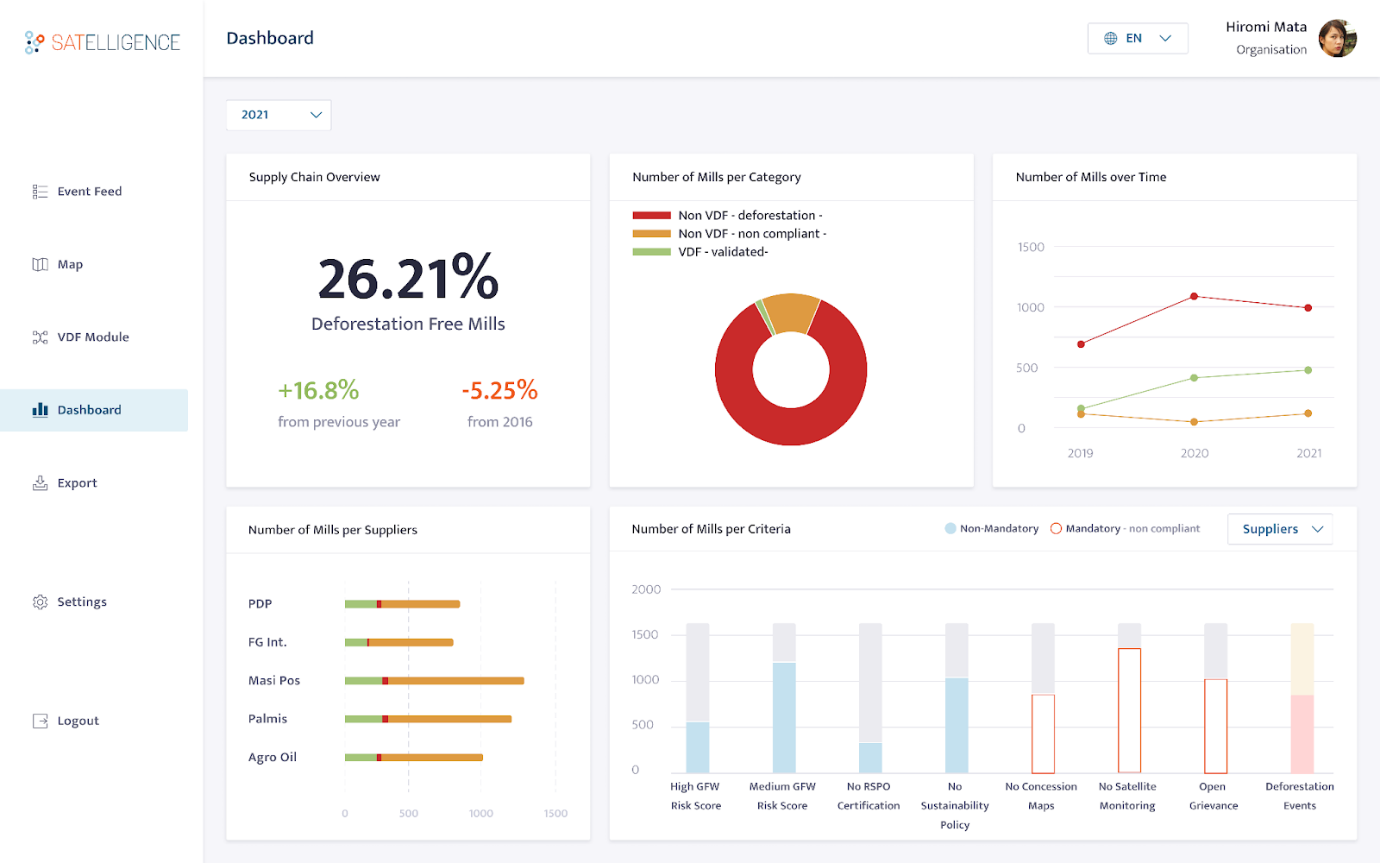
Task: Click the language dropdown chevron
Action: pyautogui.click(x=1165, y=38)
